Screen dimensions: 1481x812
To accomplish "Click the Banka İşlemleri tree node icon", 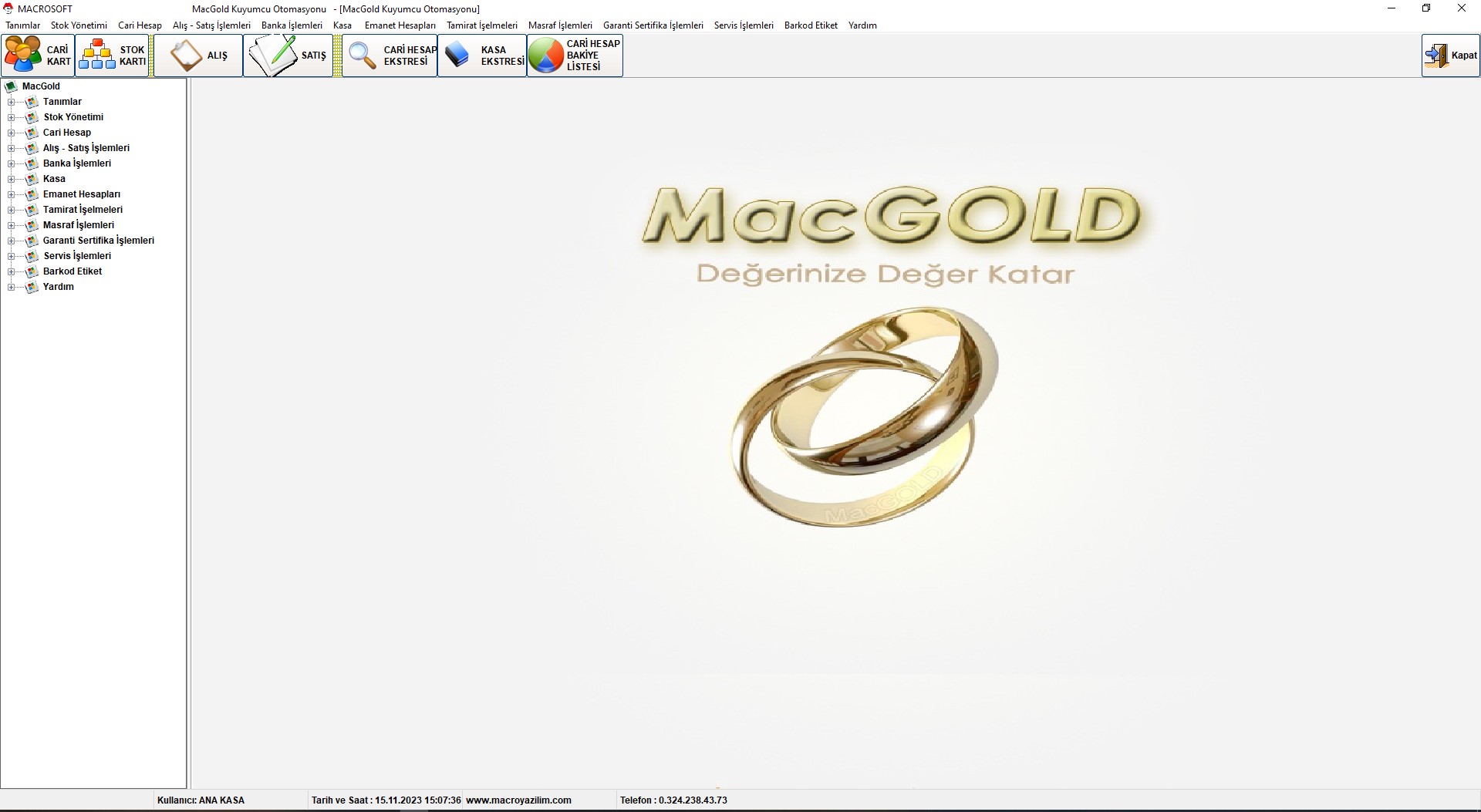I will [x=32, y=163].
